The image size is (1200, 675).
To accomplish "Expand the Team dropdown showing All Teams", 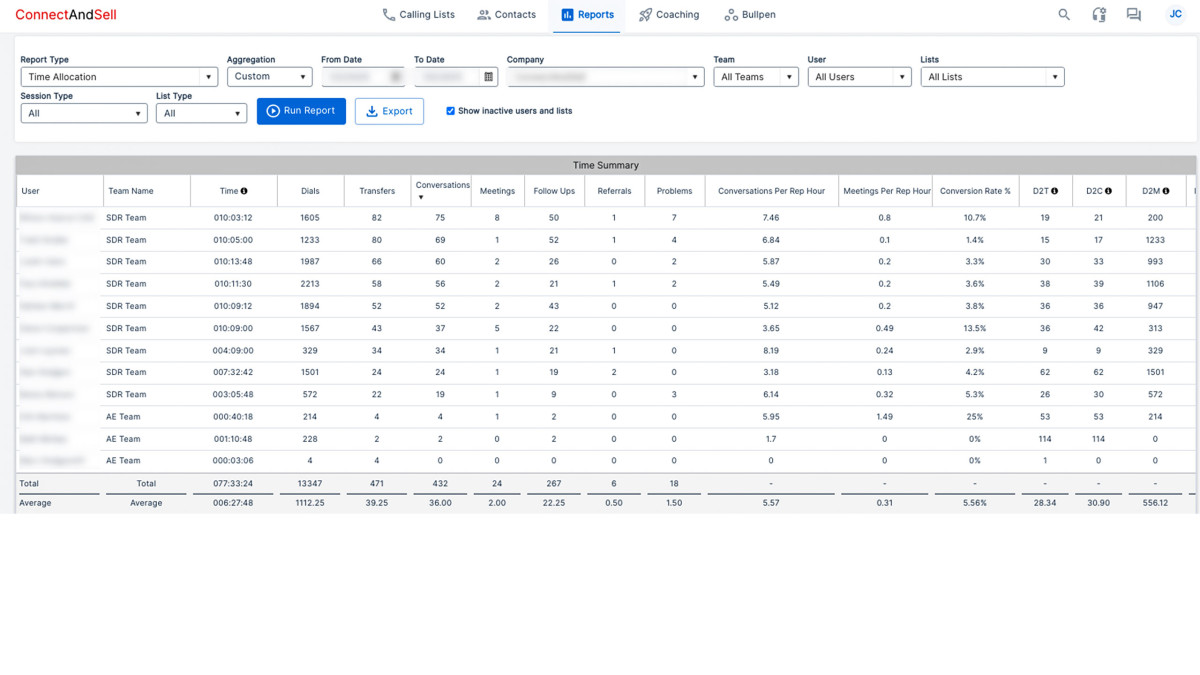I will pos(755,77).
